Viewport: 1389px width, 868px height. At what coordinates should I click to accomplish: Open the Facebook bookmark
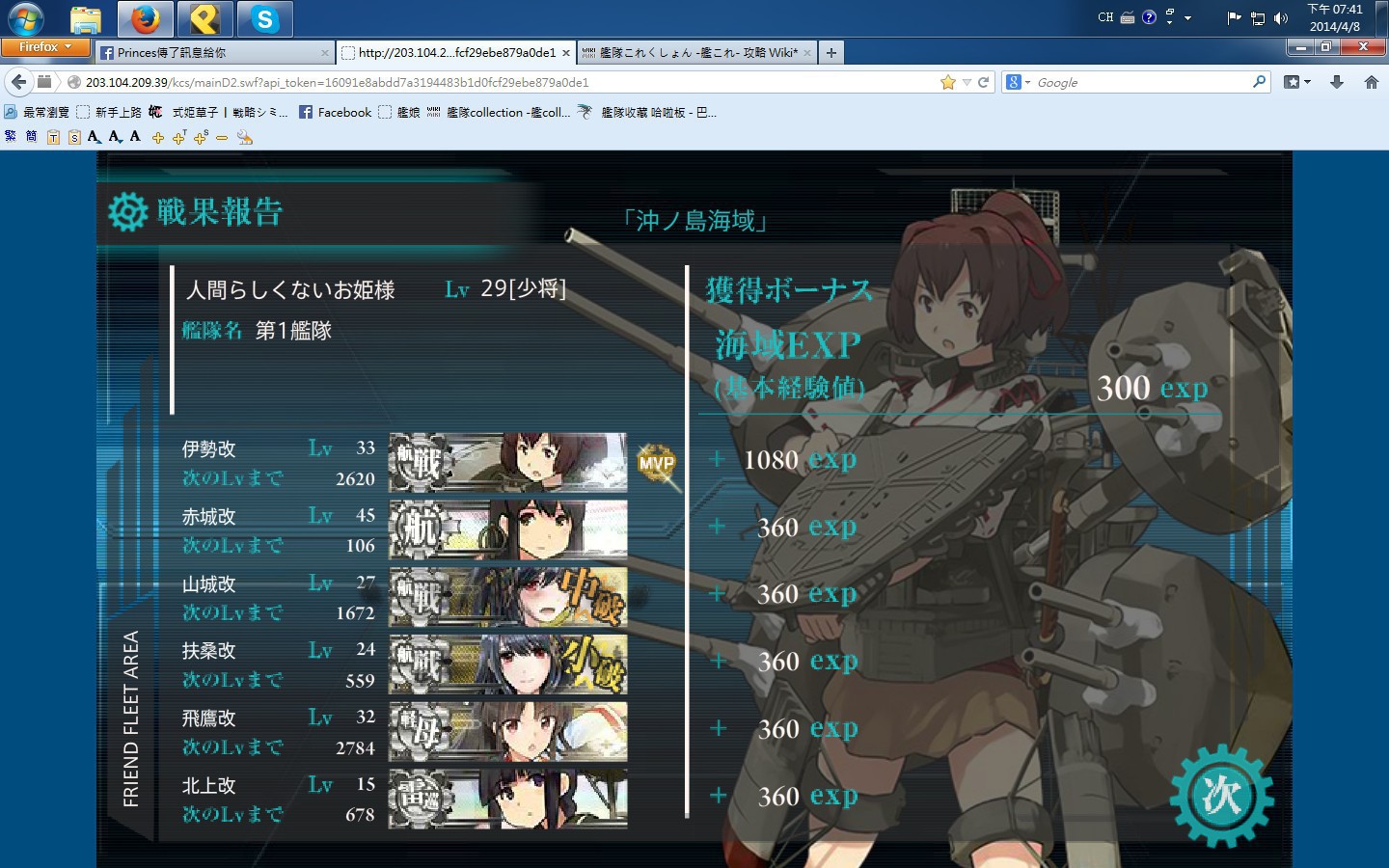tap(335, 113)
